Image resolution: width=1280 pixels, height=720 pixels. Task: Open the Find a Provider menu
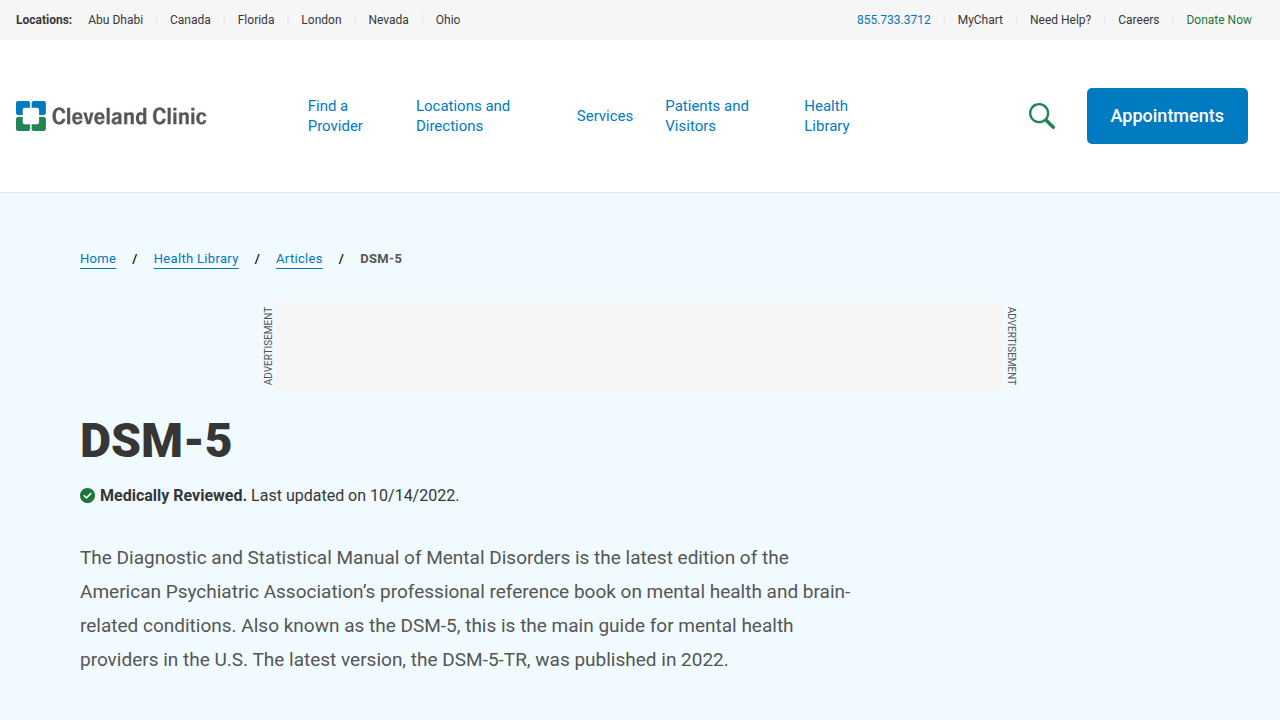(335, 116)
